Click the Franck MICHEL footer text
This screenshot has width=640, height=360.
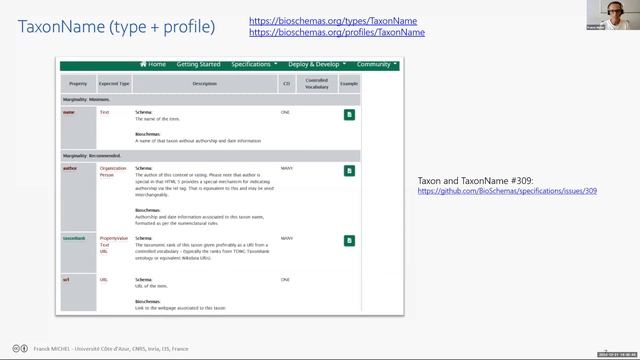(111, 349)
